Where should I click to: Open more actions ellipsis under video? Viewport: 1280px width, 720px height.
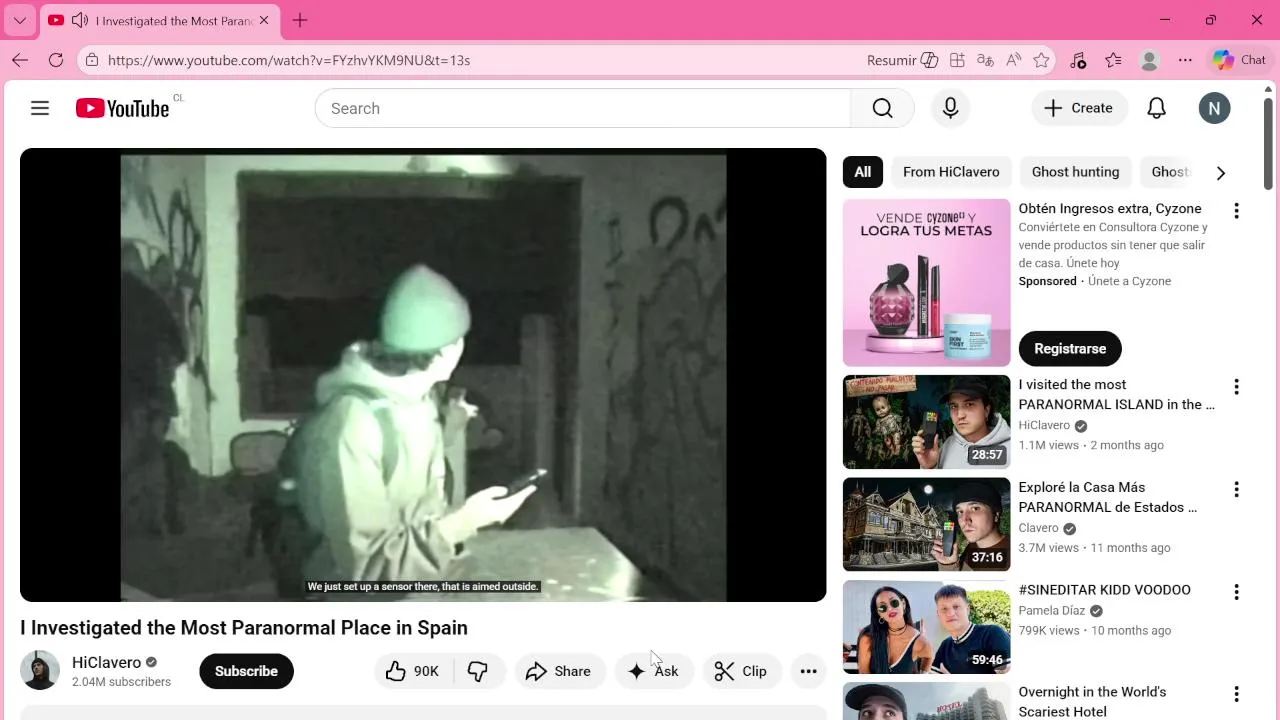pyautogui.click(x=808, y=671)
